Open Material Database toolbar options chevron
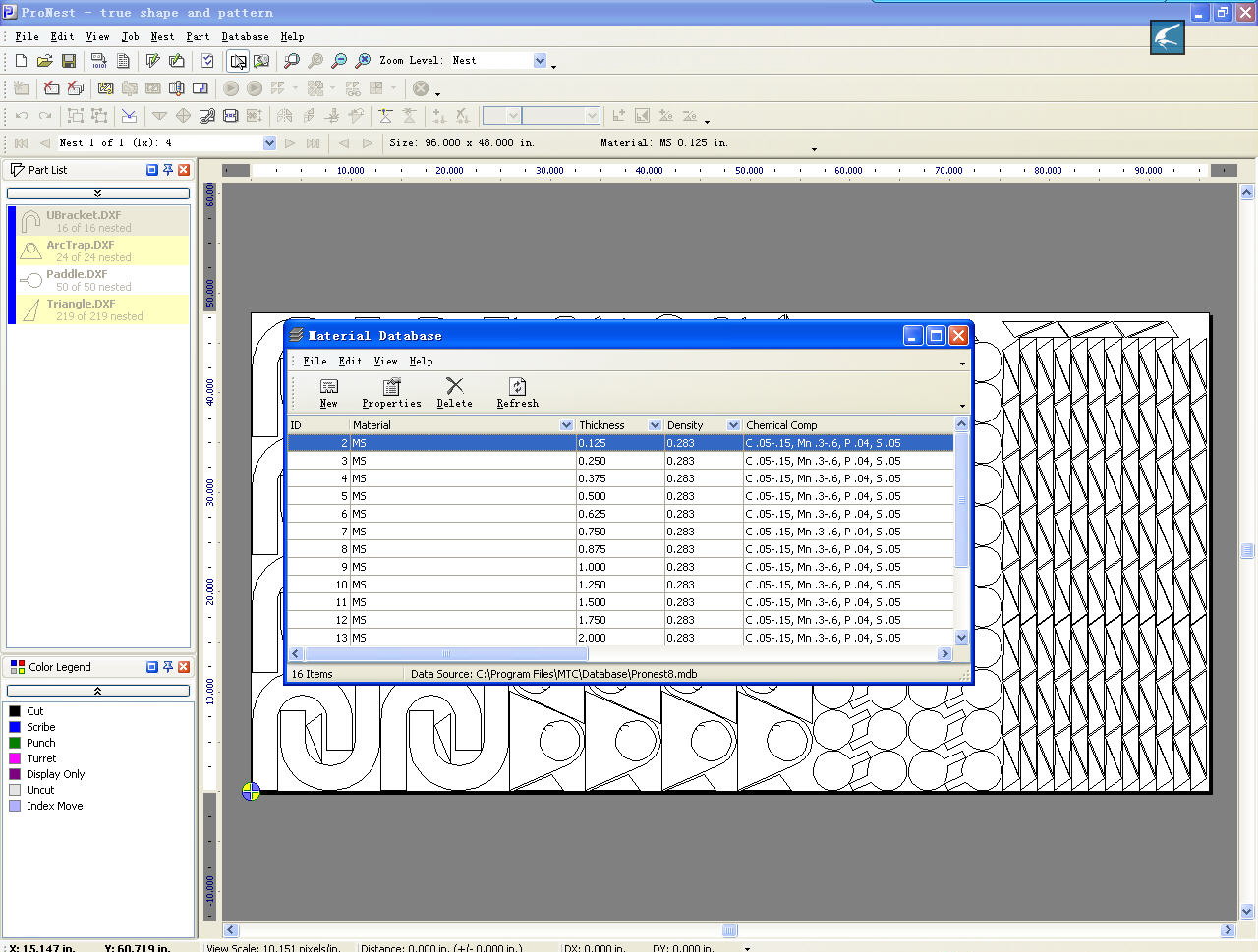This screenshot has width=1258, height=952. (962, 405)
